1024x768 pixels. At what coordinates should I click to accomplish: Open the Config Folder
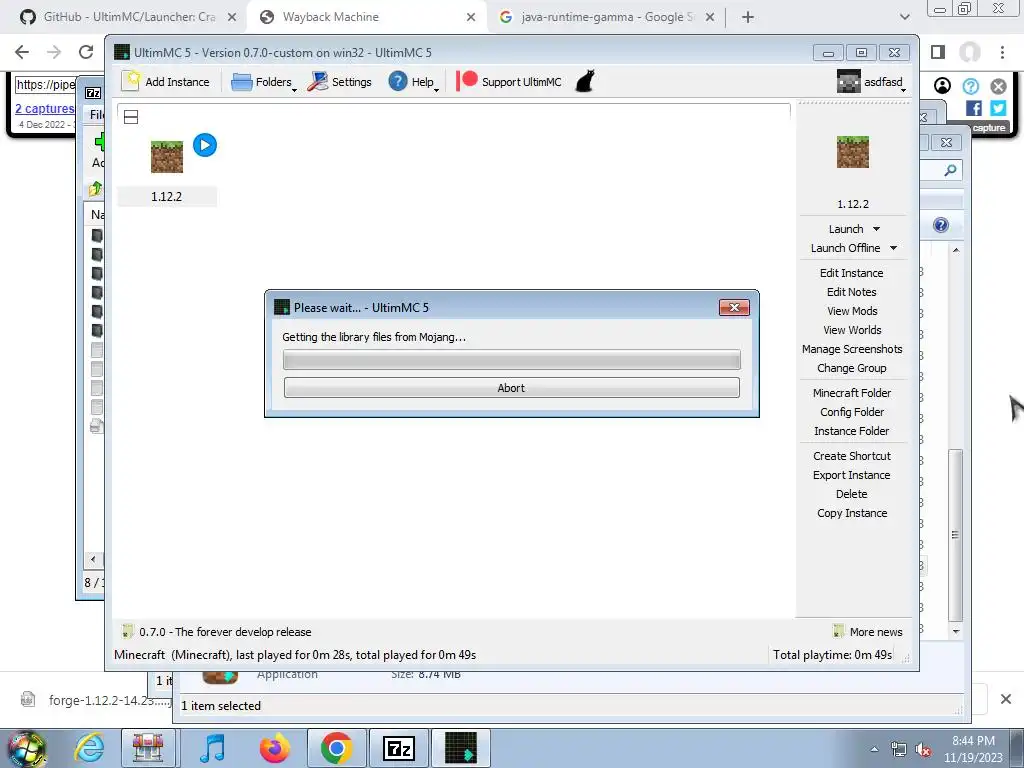(x=852, y=411)
